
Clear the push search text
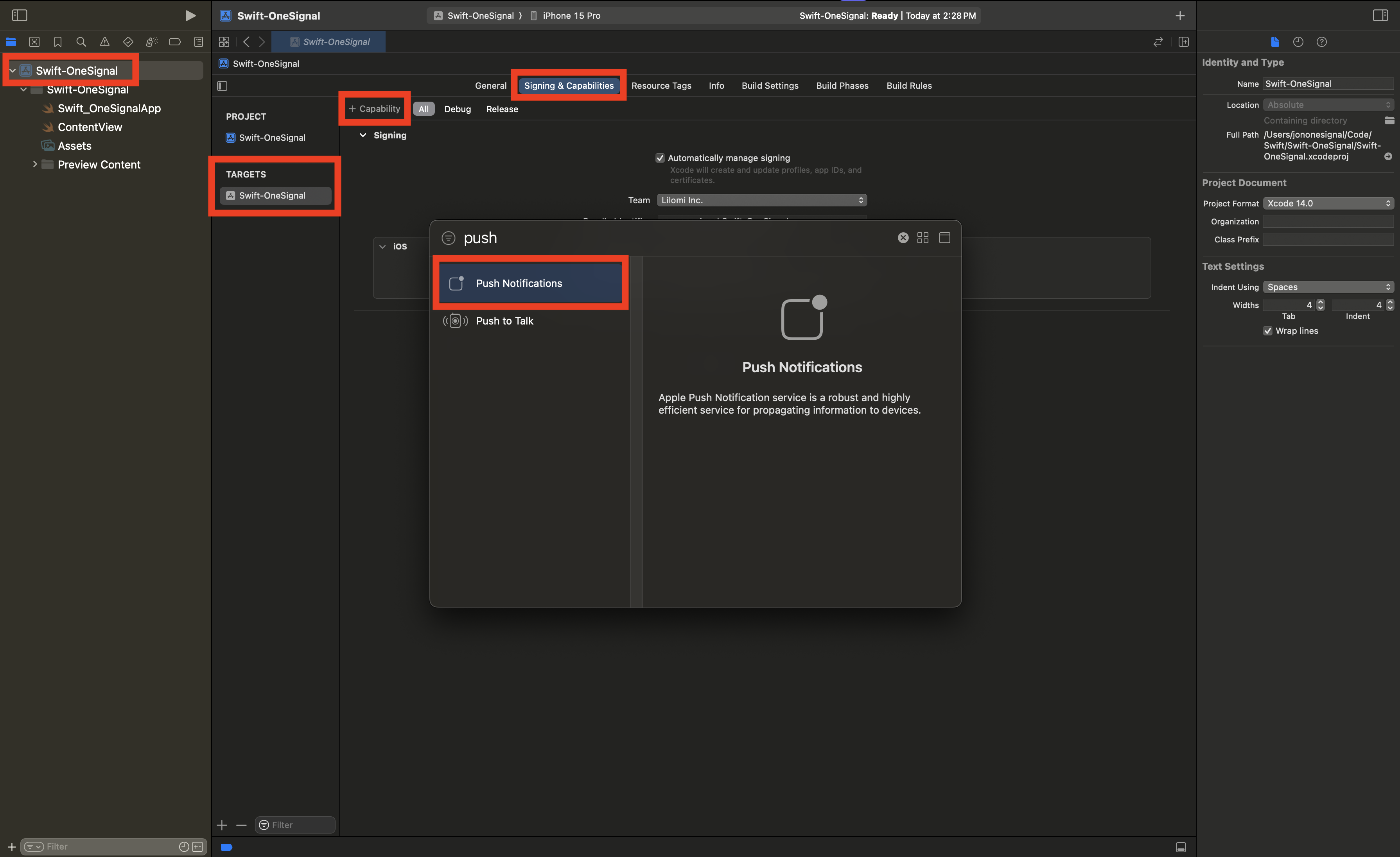(x=903, y=238)
